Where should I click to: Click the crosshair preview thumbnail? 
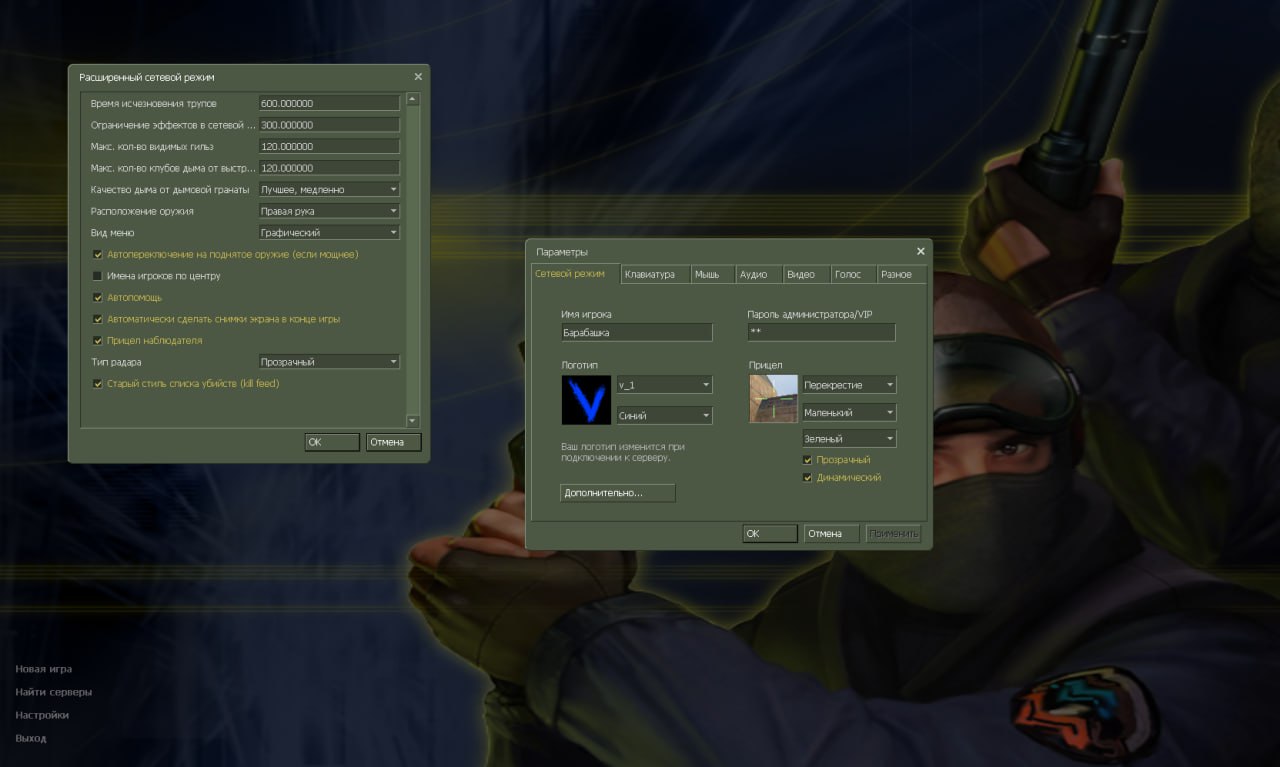pyautogui.click(x=773, y=399)
